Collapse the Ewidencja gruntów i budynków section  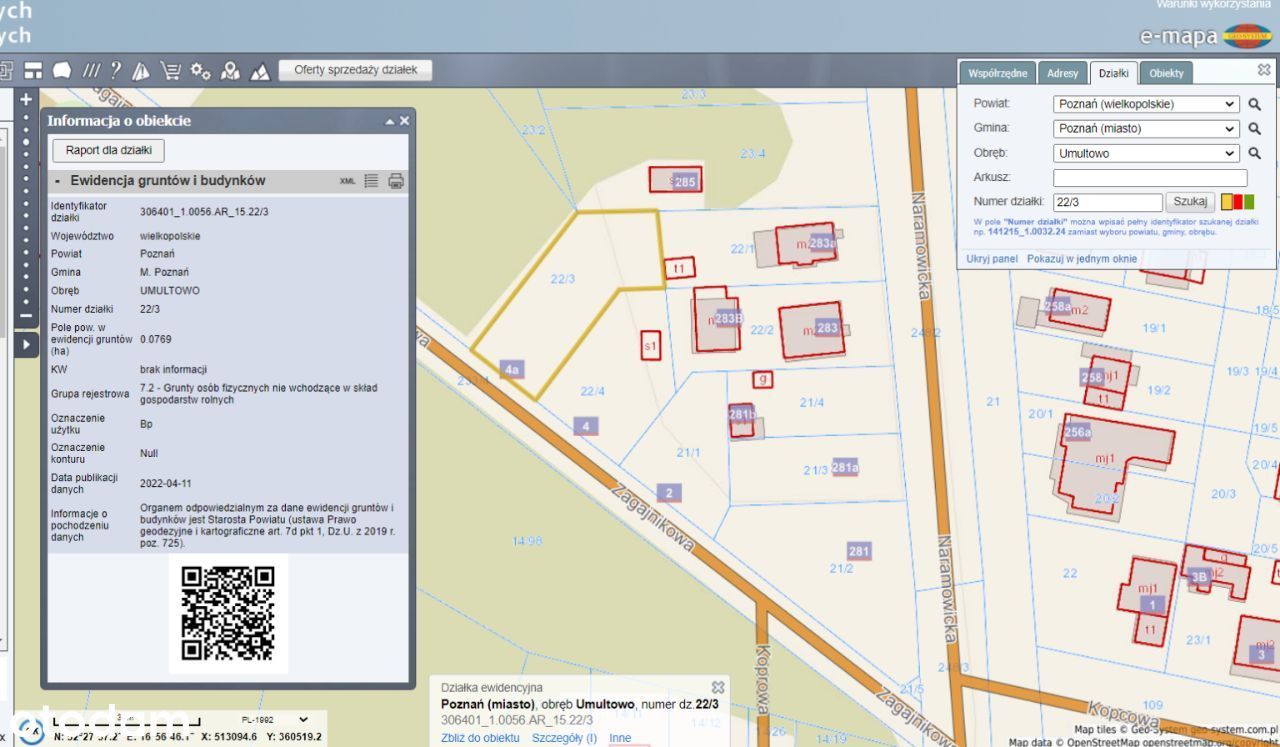click(x=58, y=181)
